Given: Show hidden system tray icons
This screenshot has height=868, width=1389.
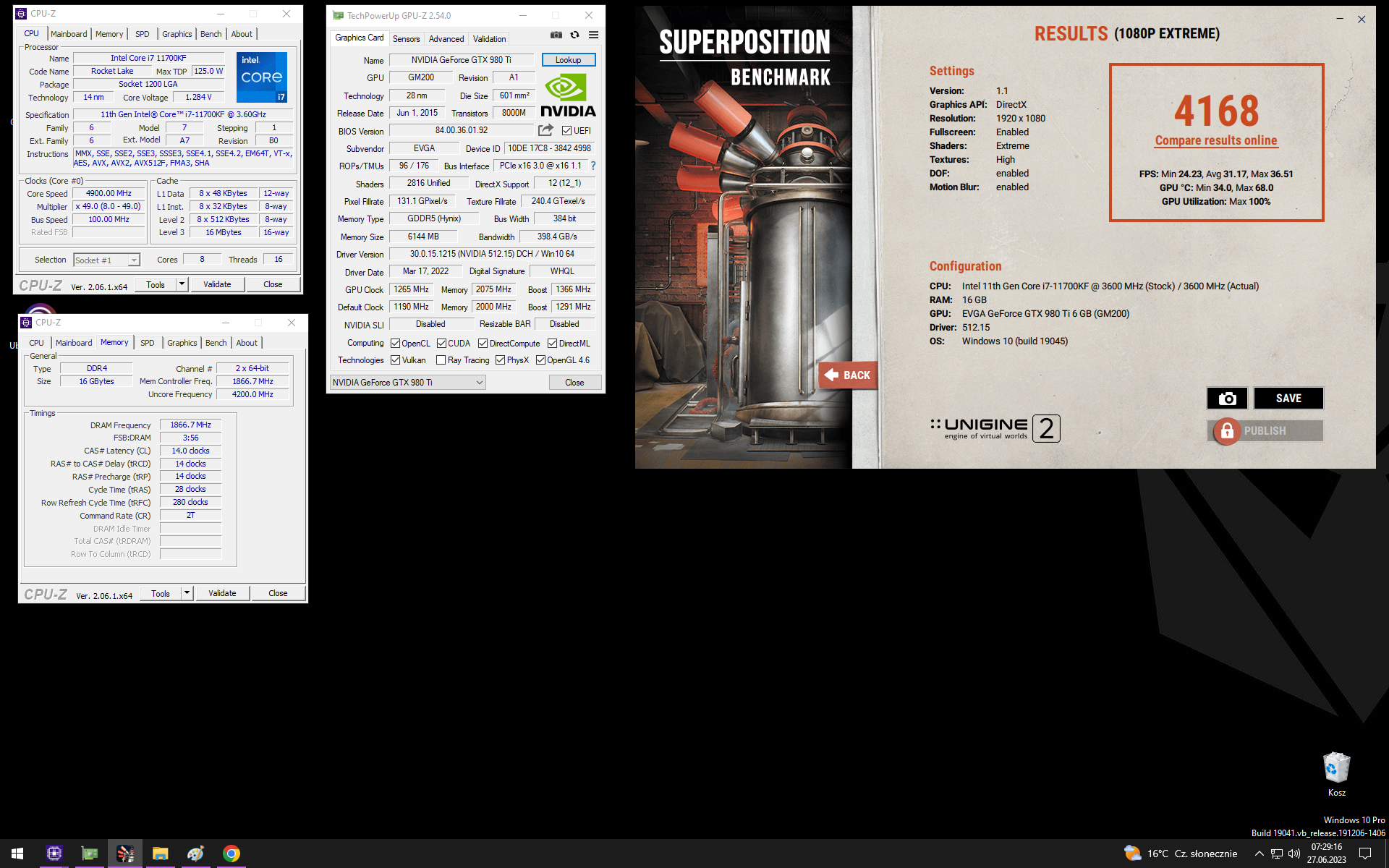Looking at the screenshot, I should coord(1259,854).
